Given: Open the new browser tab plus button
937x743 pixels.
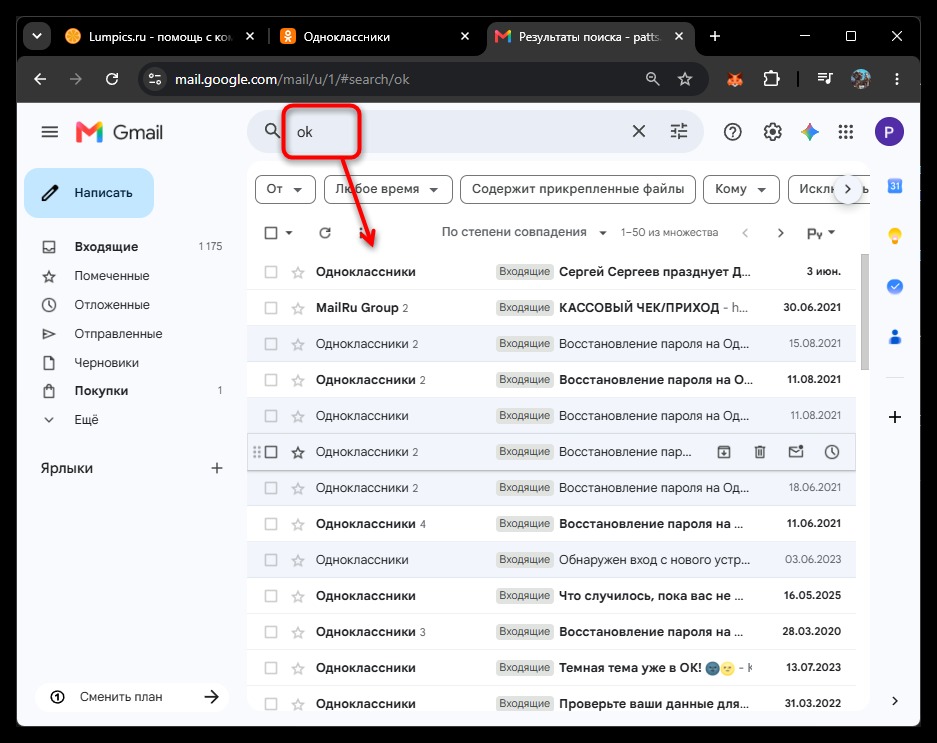Looking at the screenshot, I should 715,36.
